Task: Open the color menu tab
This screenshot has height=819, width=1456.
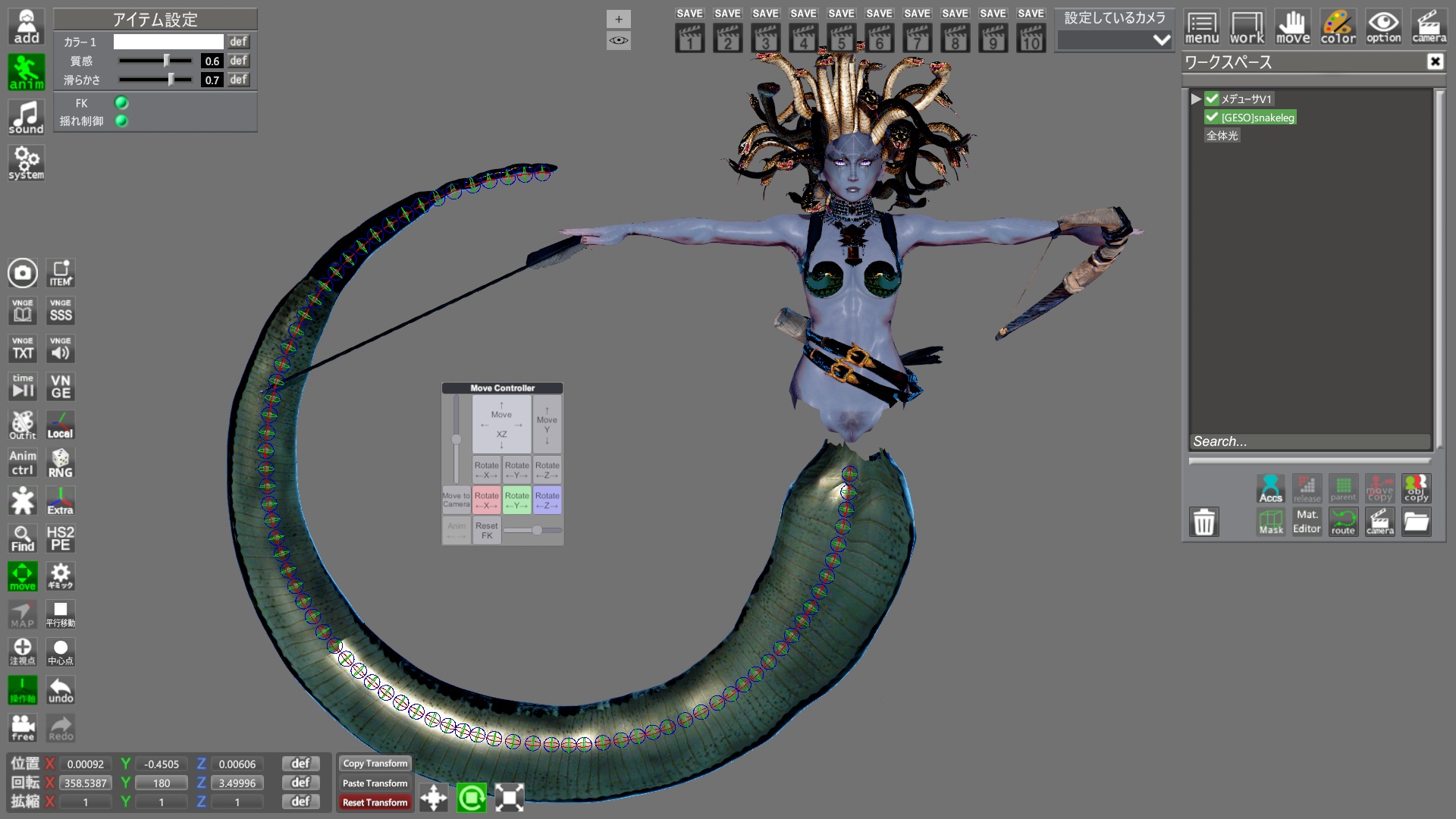Action: [1338, 27]
